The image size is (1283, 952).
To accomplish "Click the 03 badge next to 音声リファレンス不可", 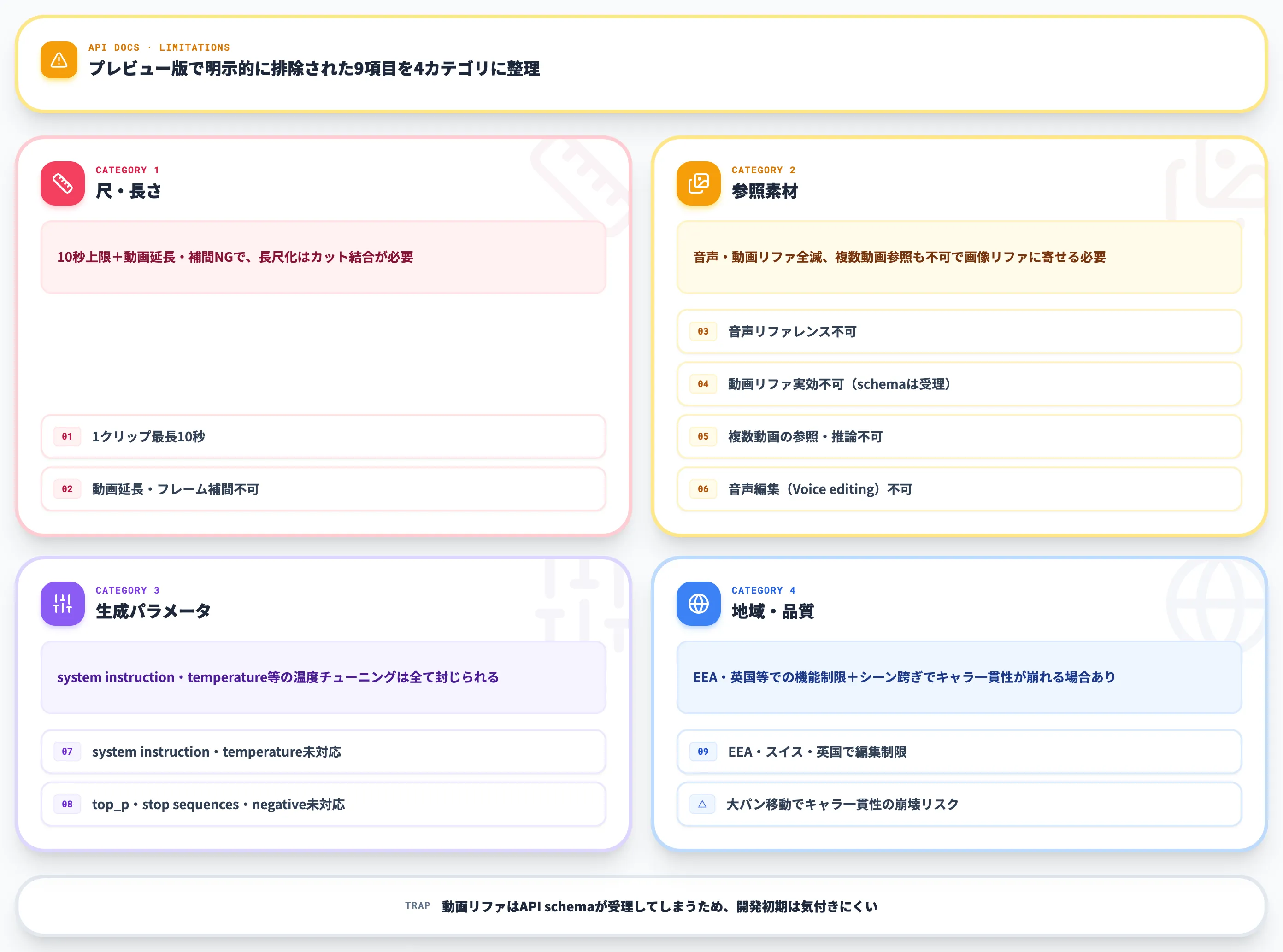I will 703,331.
